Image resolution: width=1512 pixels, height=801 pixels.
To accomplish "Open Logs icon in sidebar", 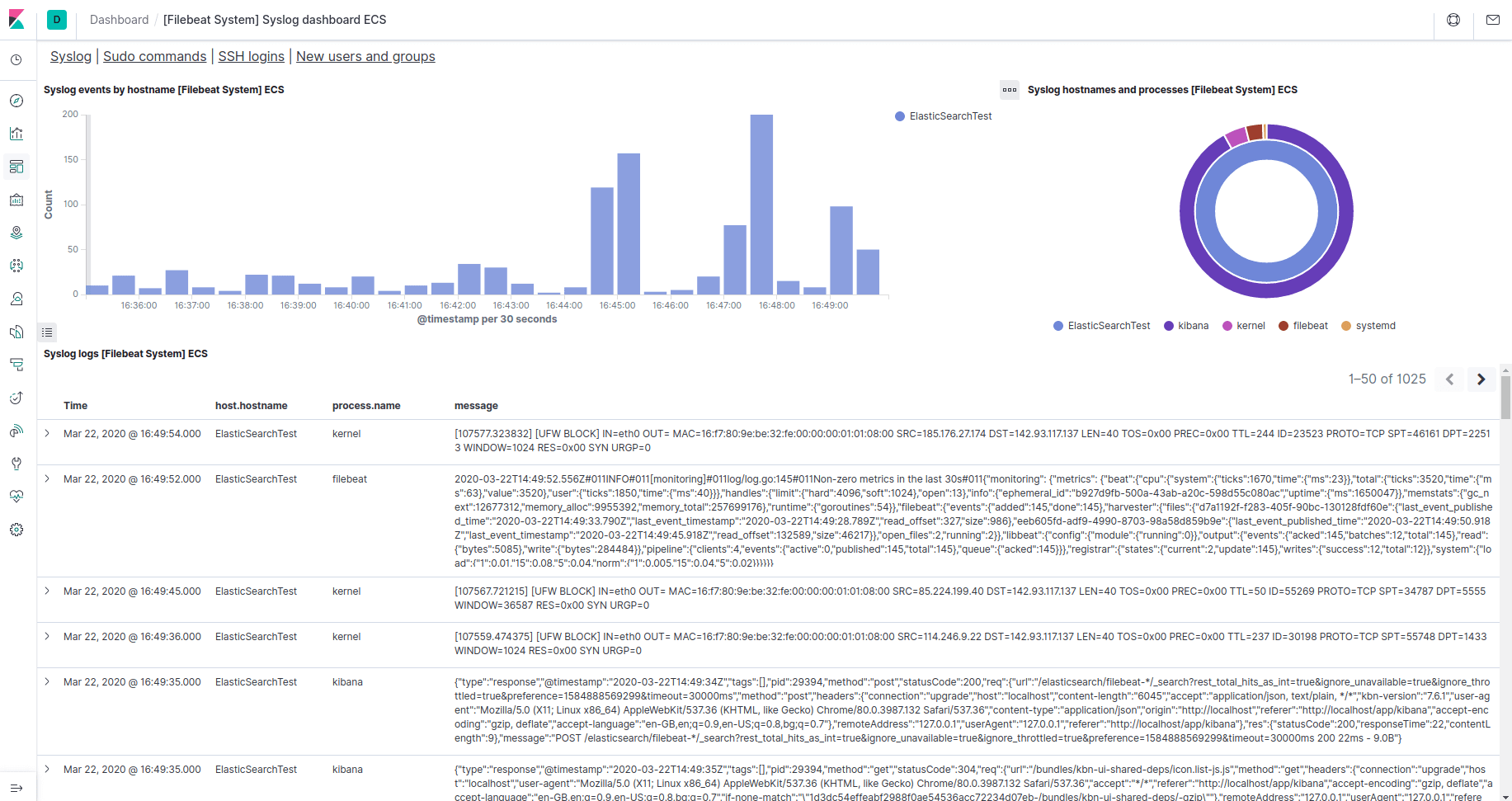I will 16,332.
